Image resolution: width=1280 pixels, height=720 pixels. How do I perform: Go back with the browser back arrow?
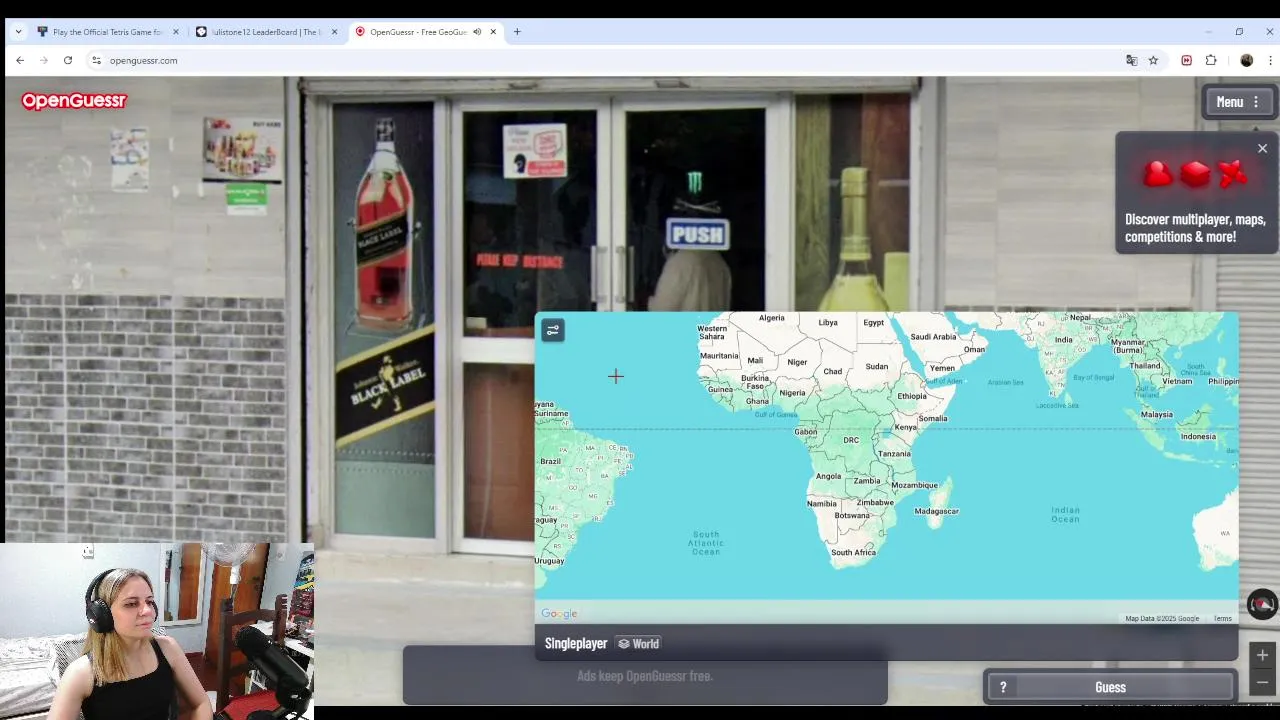tap(20, 60)
